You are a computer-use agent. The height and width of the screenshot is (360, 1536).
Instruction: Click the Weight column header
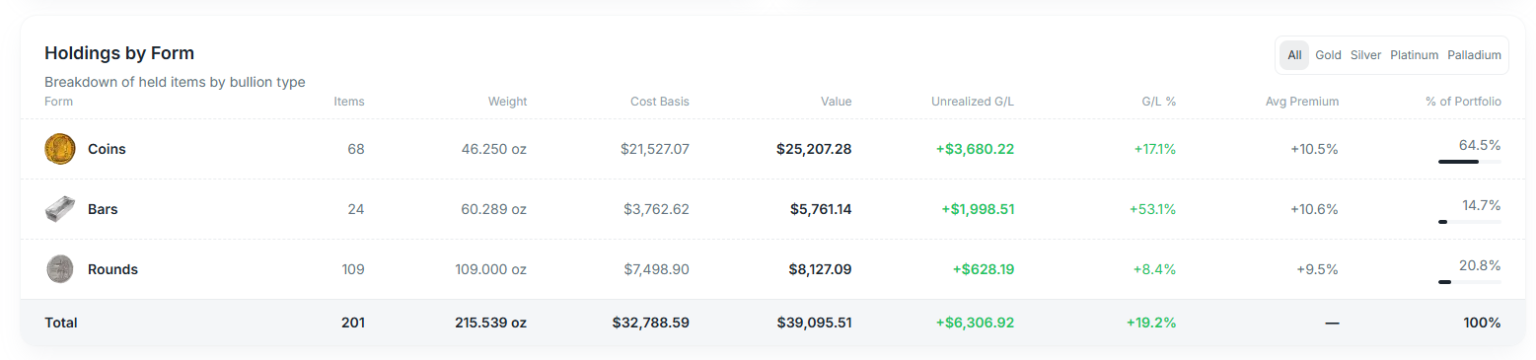pos(507,101)
